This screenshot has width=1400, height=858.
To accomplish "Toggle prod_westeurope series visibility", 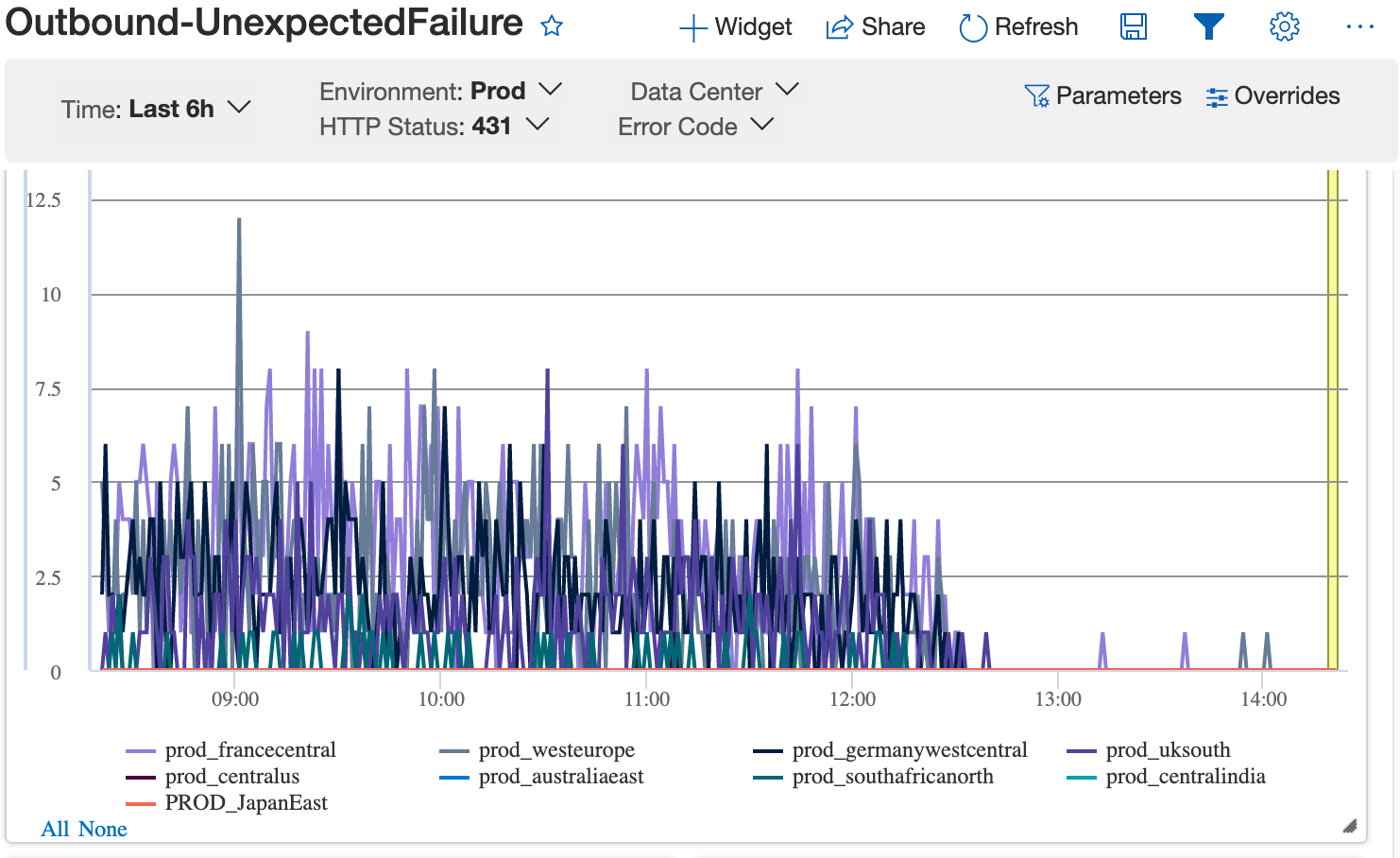I will 555,750.
